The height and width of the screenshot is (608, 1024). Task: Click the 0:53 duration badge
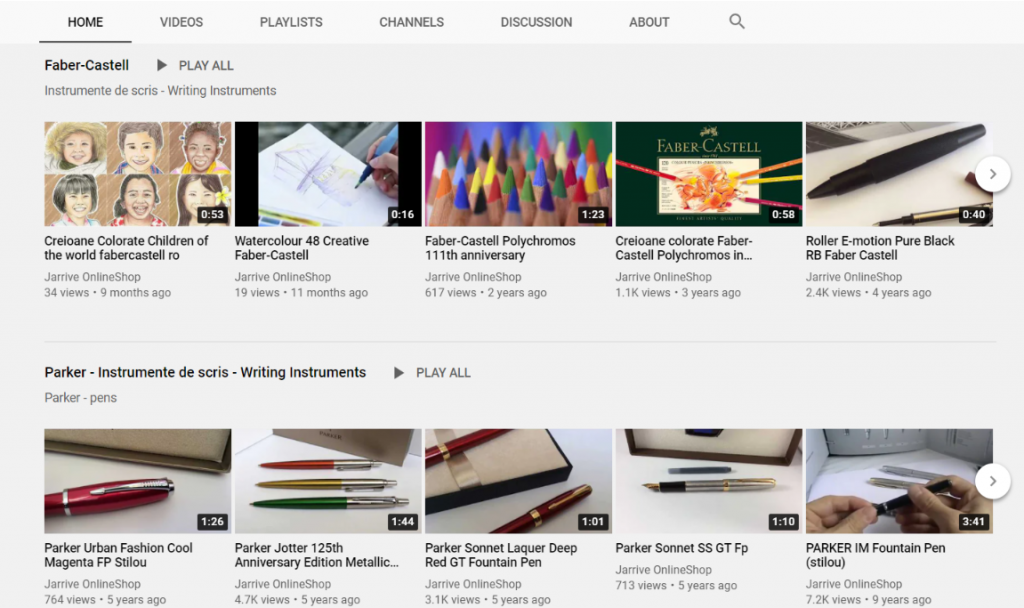[x=212, y=214]
